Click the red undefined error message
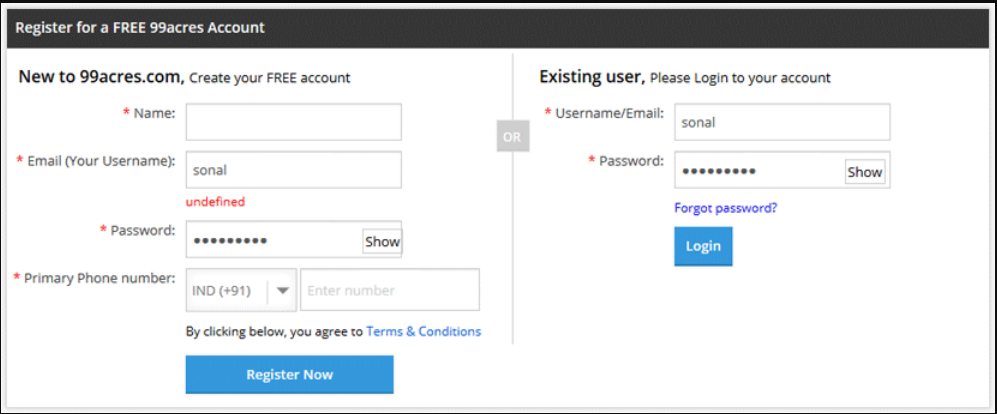 click(215, 202)
